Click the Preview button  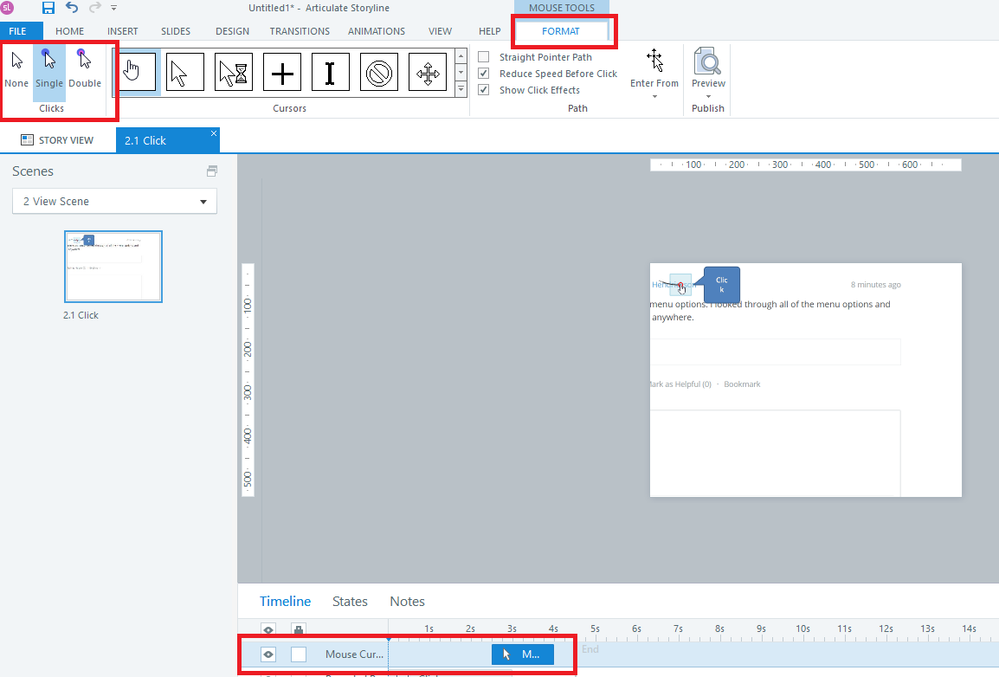pyautogui.click(x=708, y=68)
